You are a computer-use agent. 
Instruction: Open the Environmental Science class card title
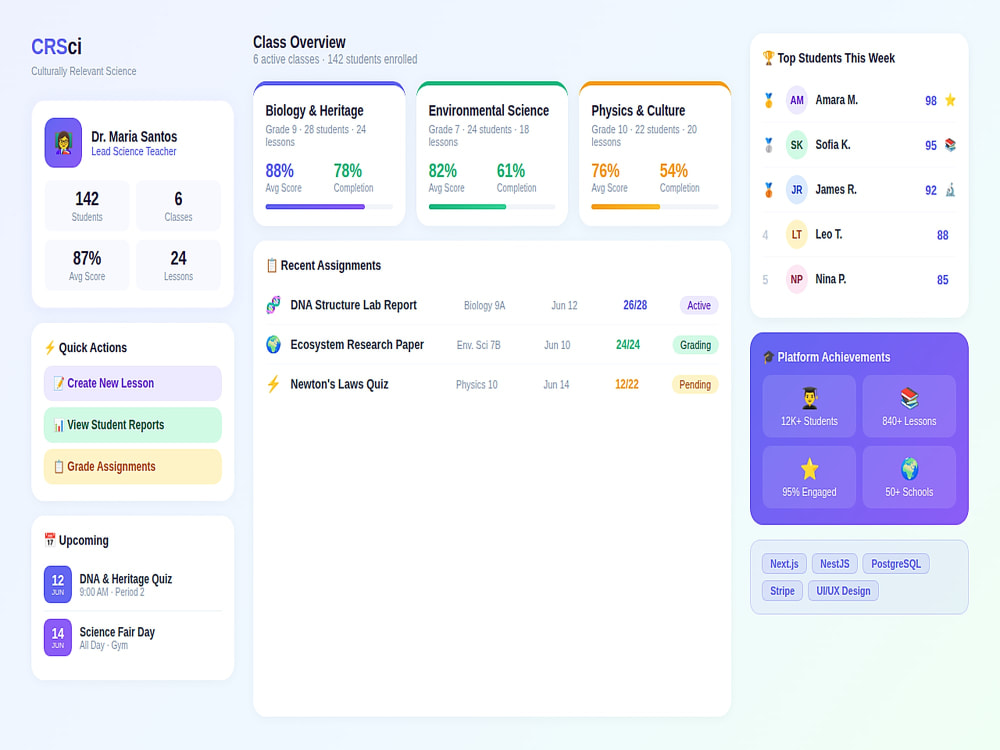(x=489, y=110)
